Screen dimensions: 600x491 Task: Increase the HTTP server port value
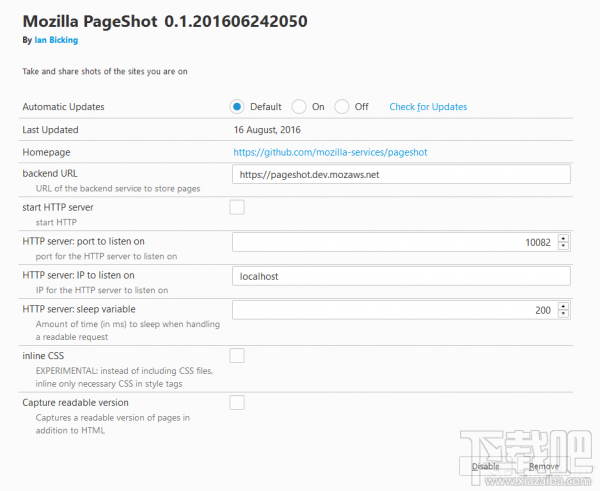click(x=563, y=238)
